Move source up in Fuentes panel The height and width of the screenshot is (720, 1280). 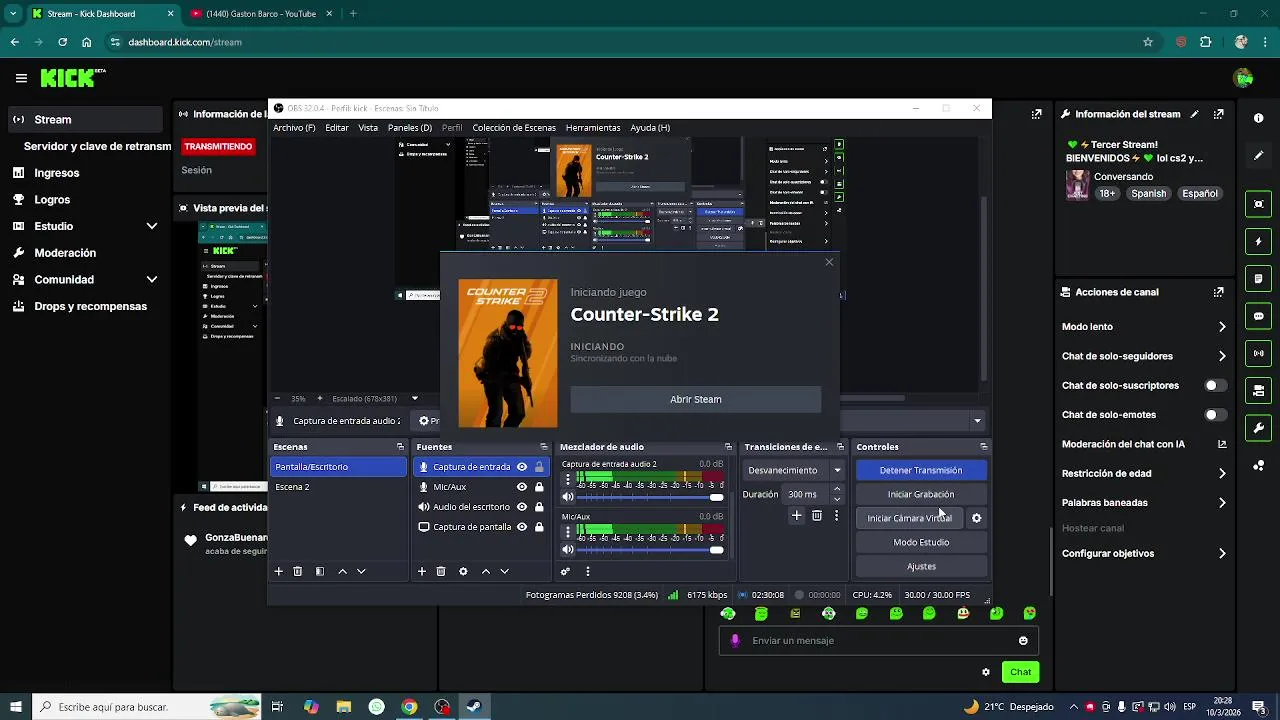coord(486,571)
